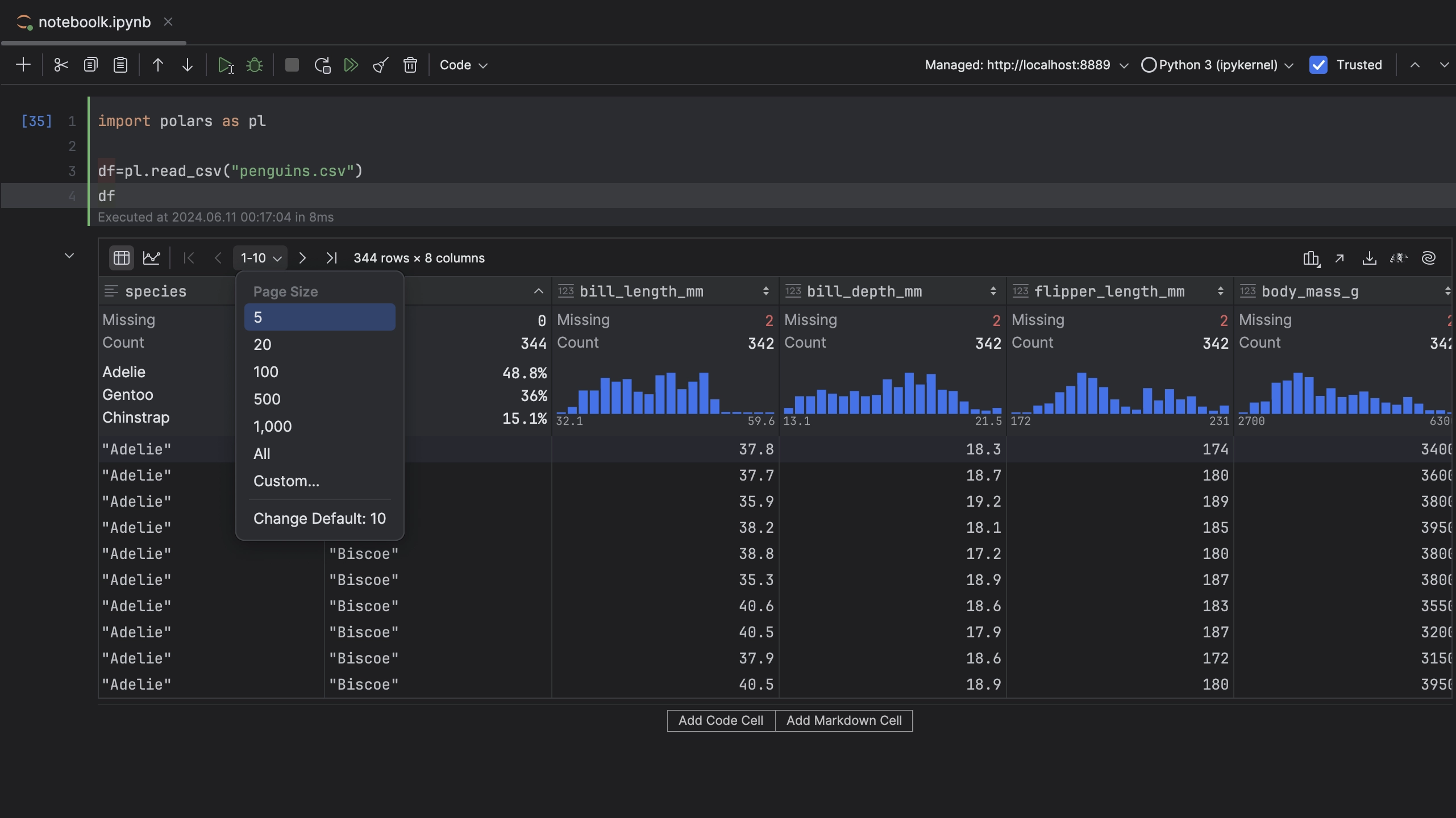This screenshot has width=1456, height=818.
Task: Click flipper value 189
Action: (1215, 502)
